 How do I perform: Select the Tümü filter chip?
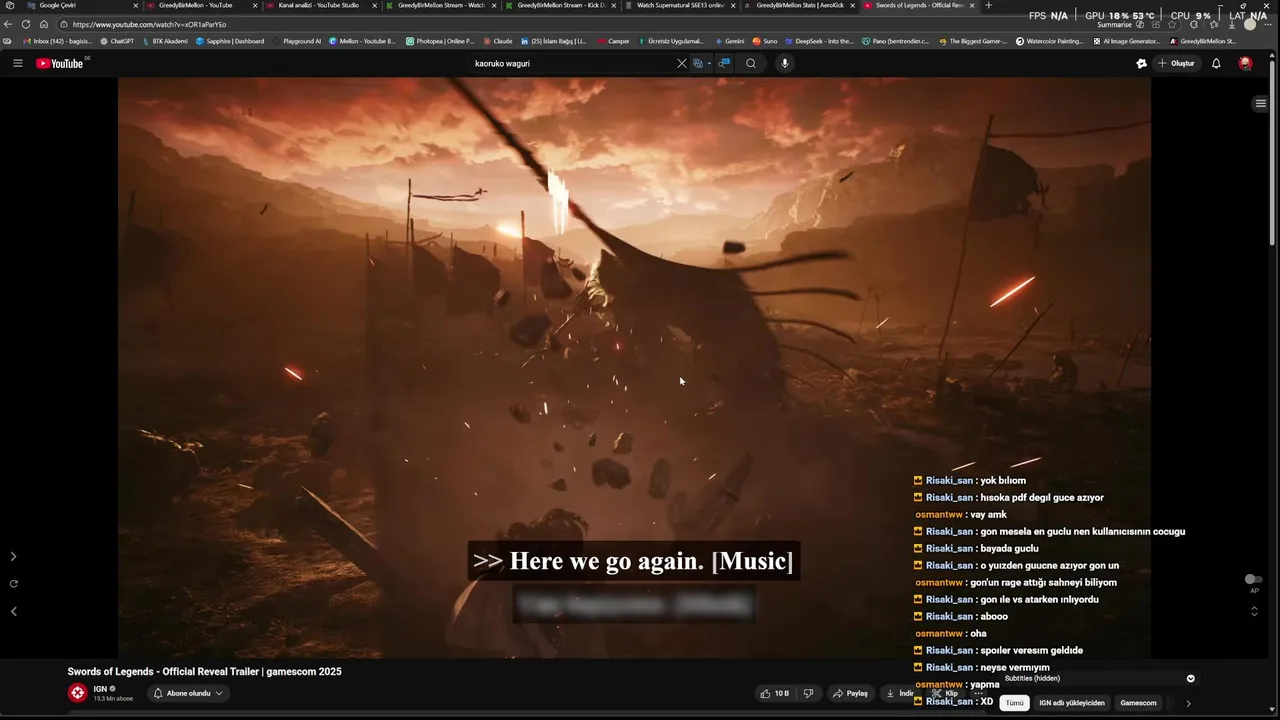[1014, 703]
